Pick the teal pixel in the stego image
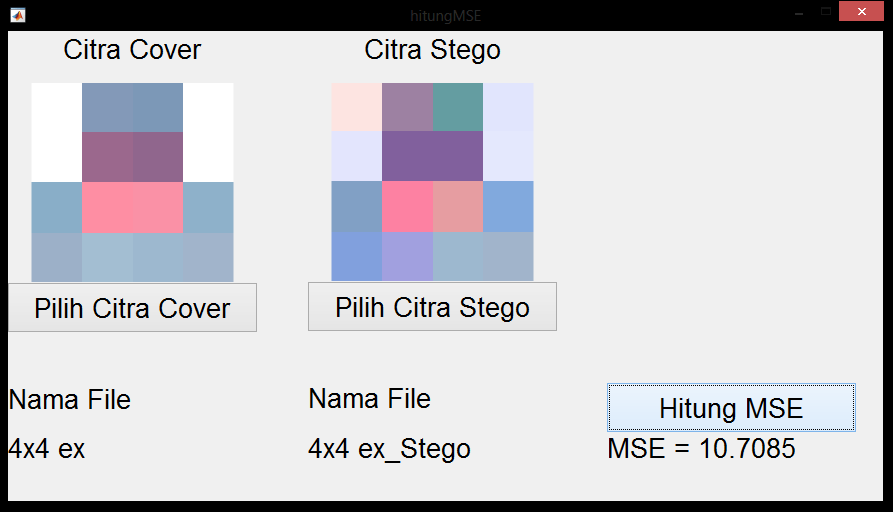The width and height of the screenshot is (893, 512). (458, 107)
